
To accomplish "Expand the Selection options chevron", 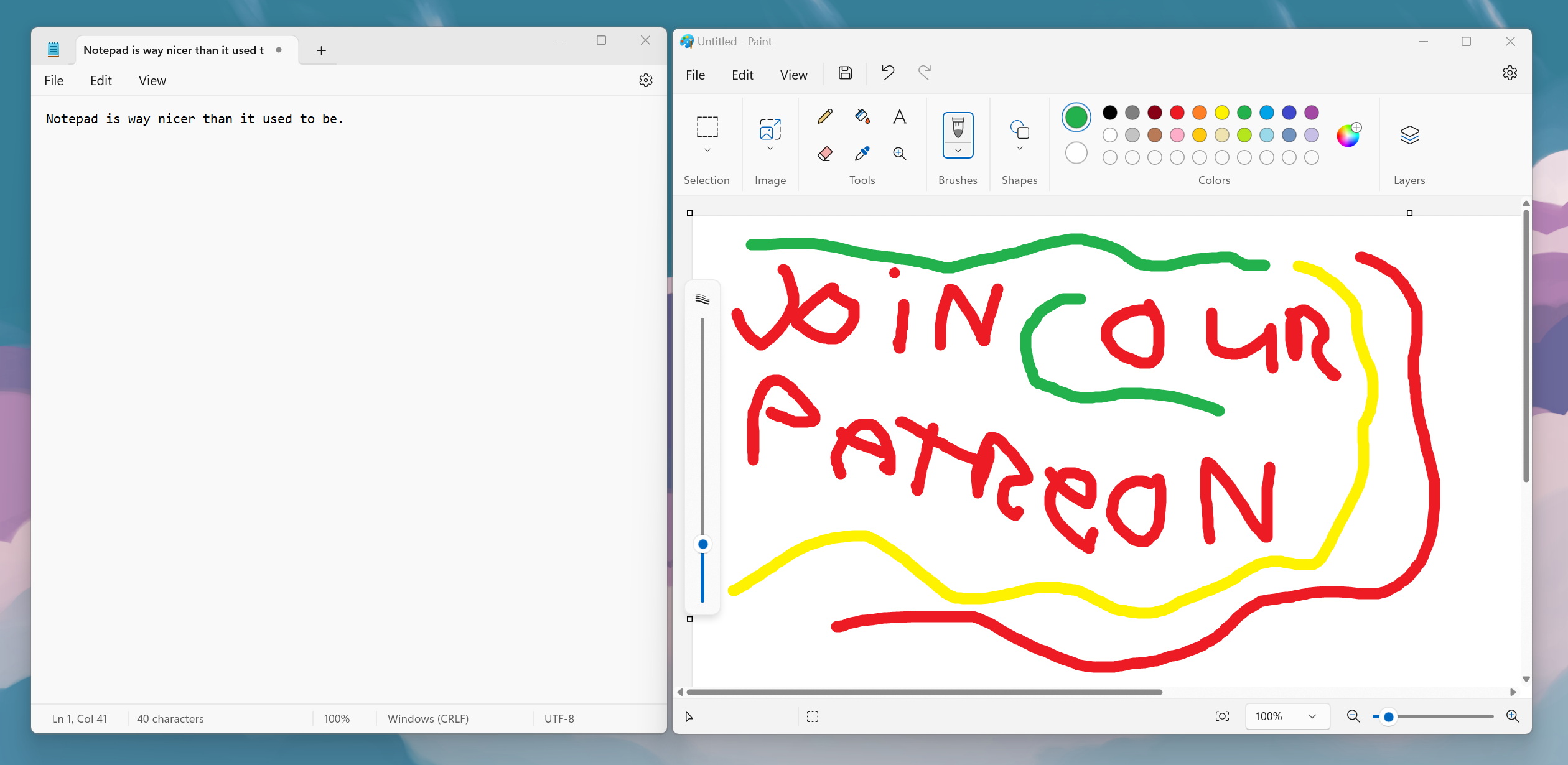I will point(707,150).
